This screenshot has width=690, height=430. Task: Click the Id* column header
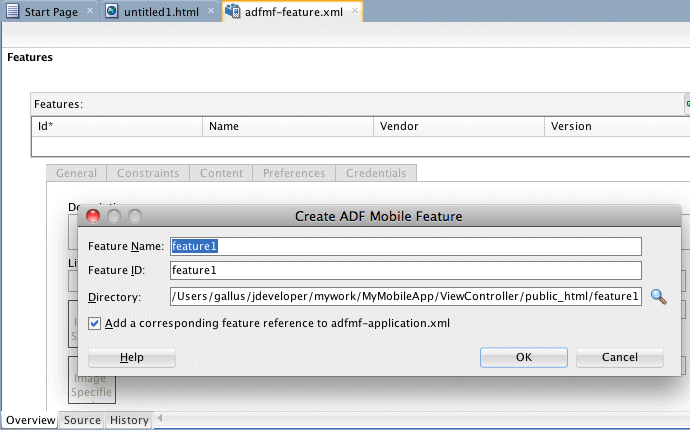(x=117, y=126)
